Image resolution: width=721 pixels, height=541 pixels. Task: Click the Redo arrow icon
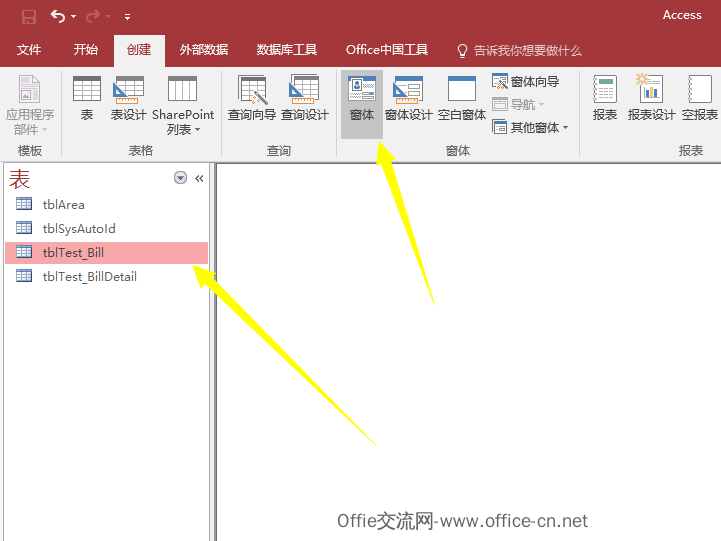click(x=93, y=17)
